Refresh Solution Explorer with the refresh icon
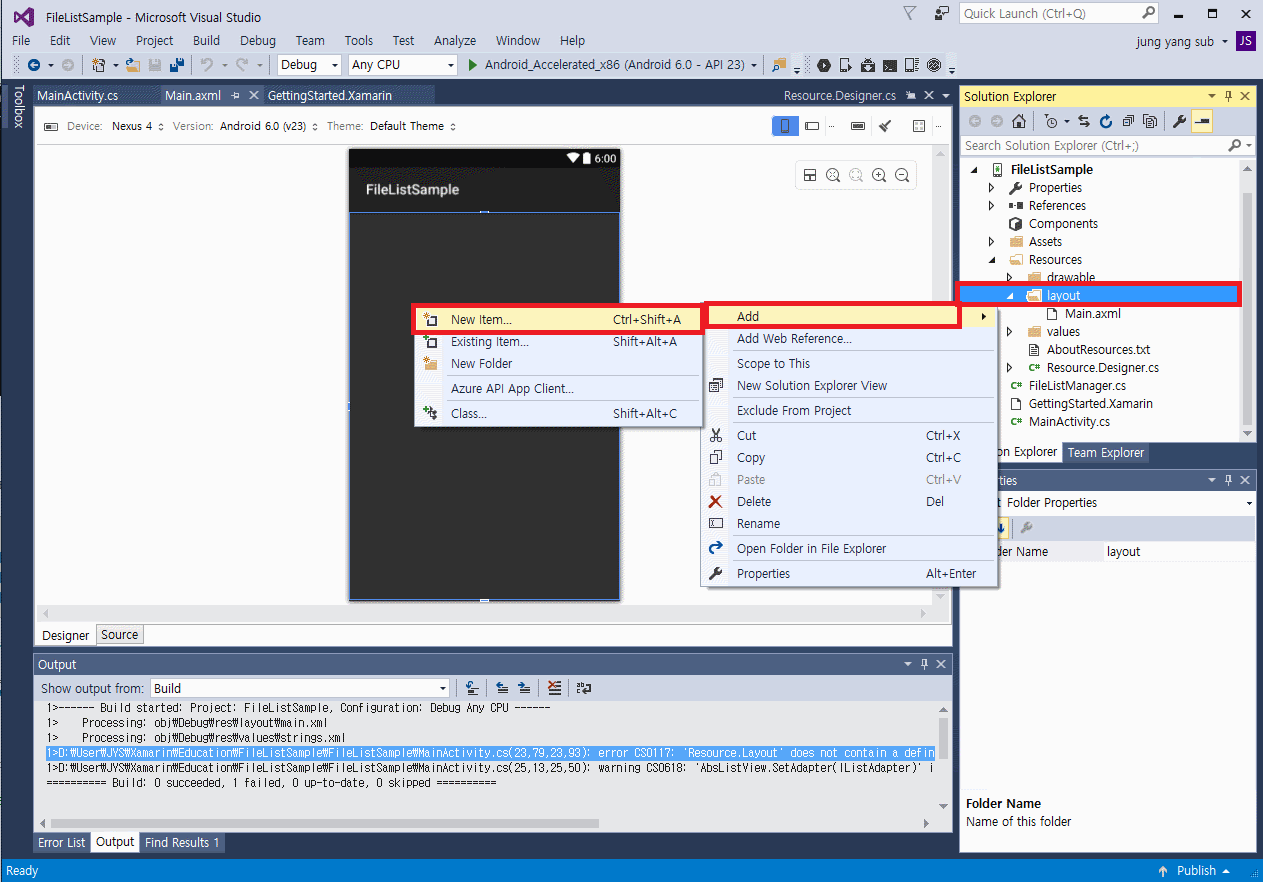Screen dimensions: 1263x882 point(1105,121)
